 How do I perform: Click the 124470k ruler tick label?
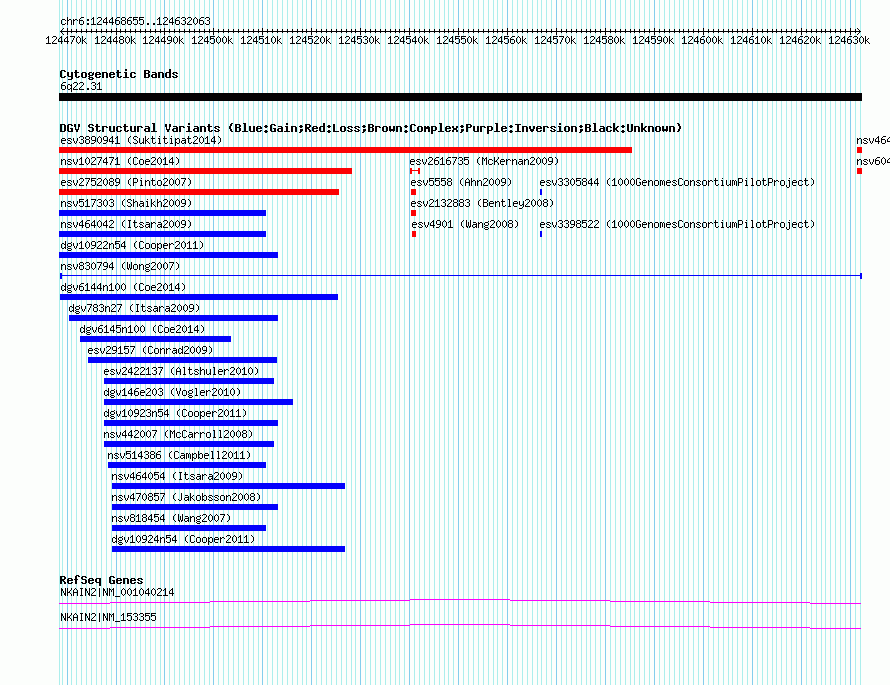pyautogui.click(x=66, y=40)
